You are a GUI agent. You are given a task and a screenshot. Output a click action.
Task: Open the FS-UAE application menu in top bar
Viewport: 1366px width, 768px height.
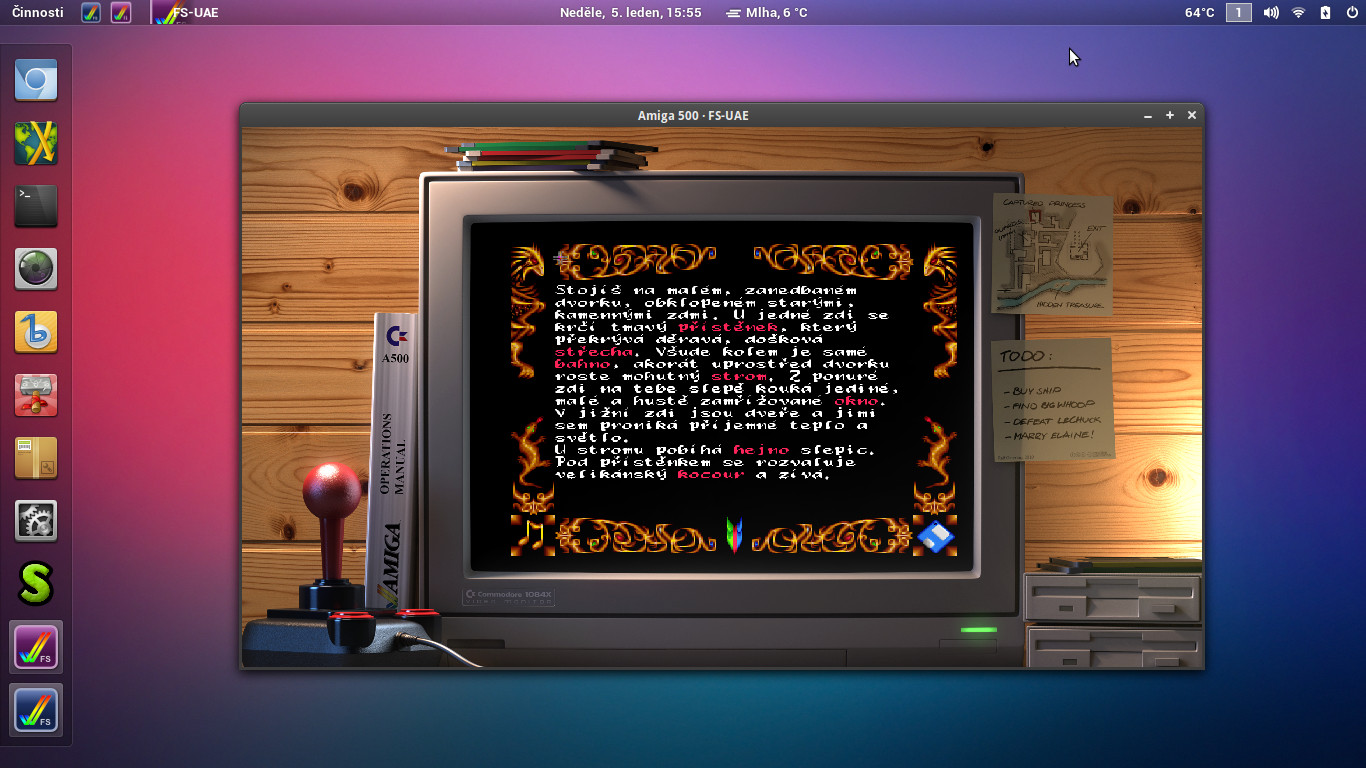click(x=186, y=13)
